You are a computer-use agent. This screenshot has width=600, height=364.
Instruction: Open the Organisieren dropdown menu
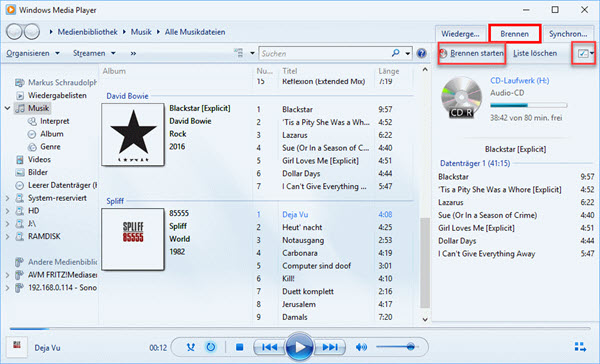click(33, 53)
